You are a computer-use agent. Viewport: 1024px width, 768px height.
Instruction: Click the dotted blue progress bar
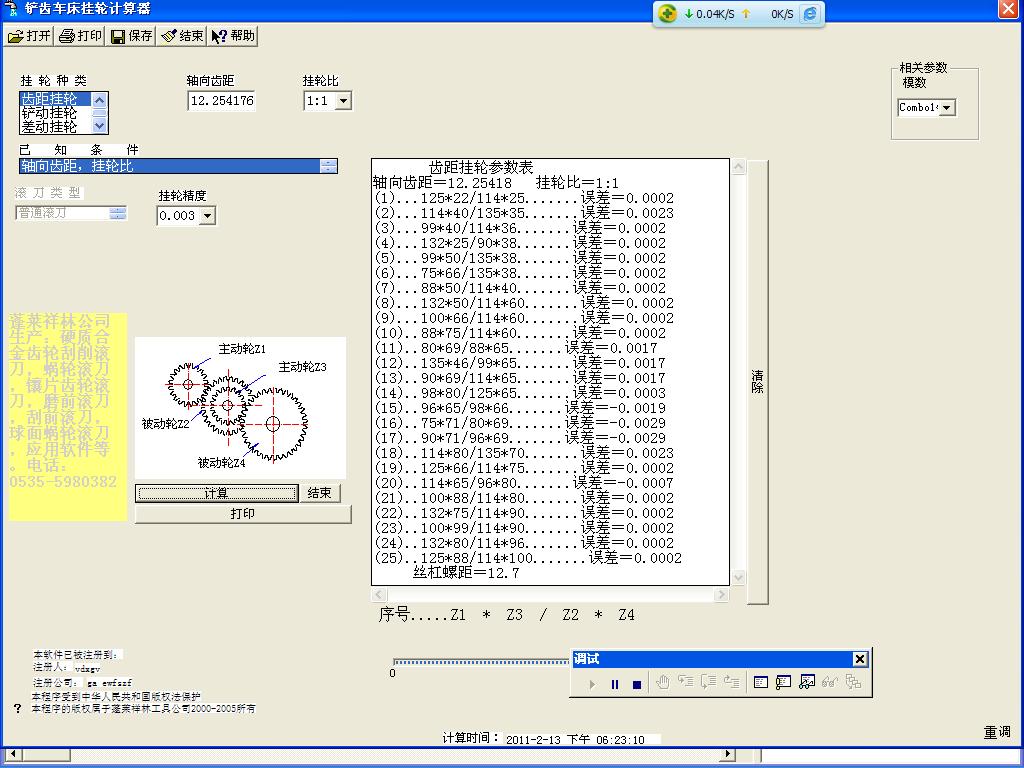[x=481, y=662]
